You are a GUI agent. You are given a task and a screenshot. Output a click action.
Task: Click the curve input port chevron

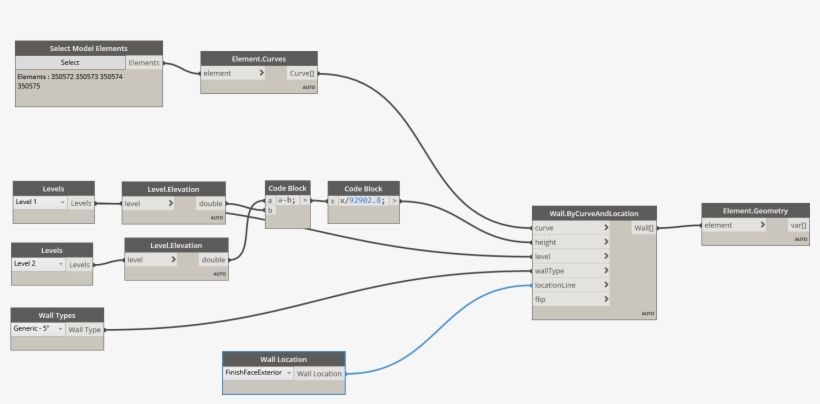(x=606, y=227)
